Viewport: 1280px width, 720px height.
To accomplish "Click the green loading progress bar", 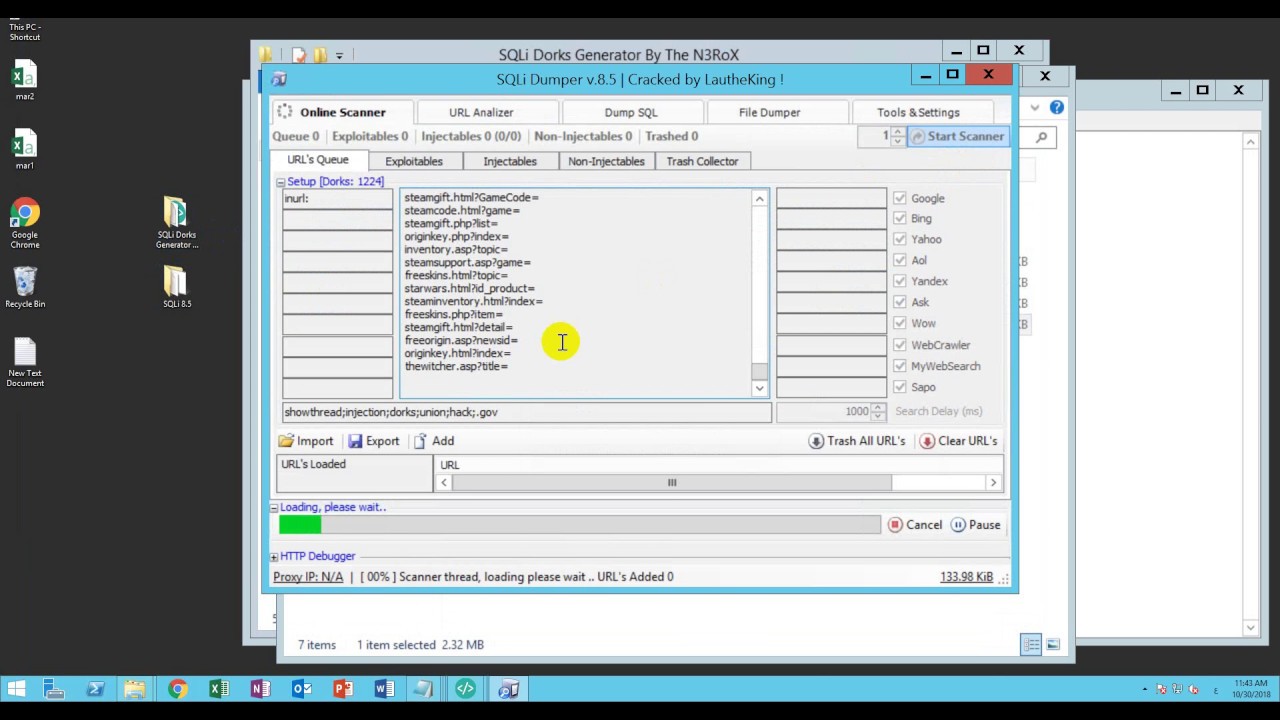I will pyautogui.click(x=300, y=525).
